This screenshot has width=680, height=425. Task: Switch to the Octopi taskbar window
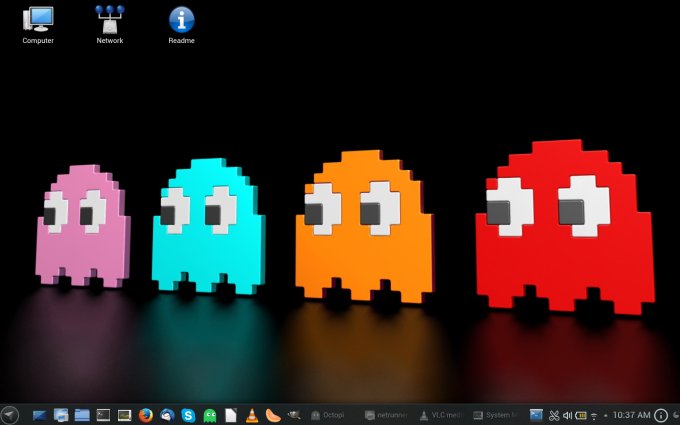click(x=327, y=415)
